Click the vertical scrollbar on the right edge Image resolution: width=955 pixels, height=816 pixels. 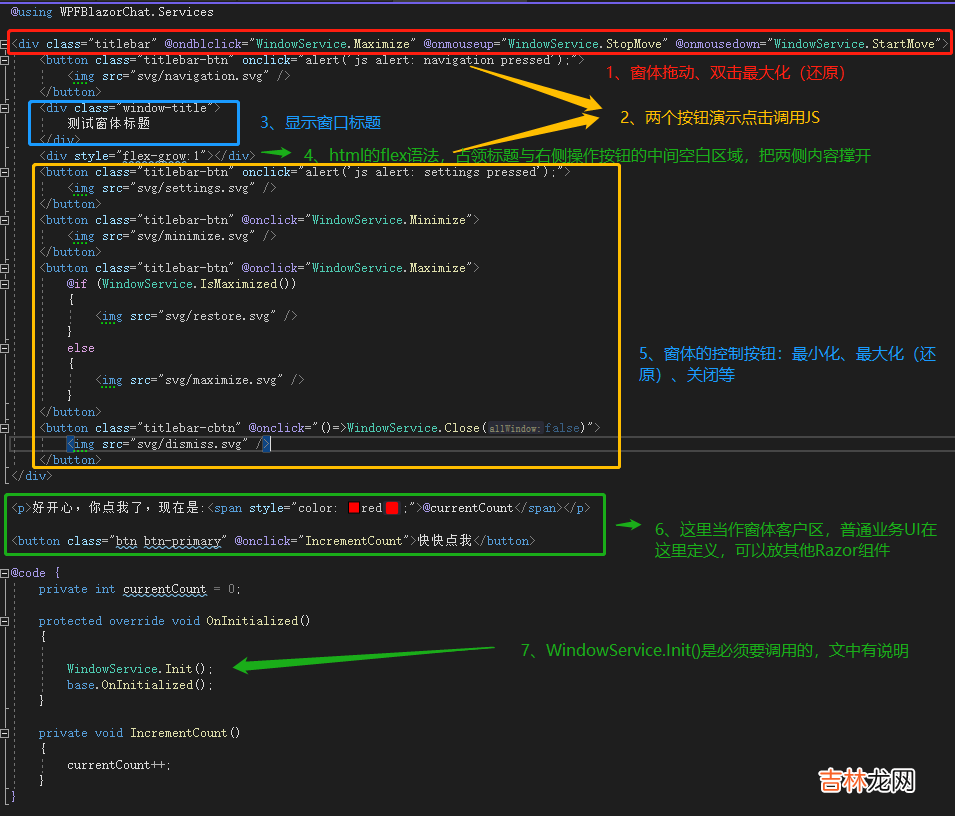949,400
